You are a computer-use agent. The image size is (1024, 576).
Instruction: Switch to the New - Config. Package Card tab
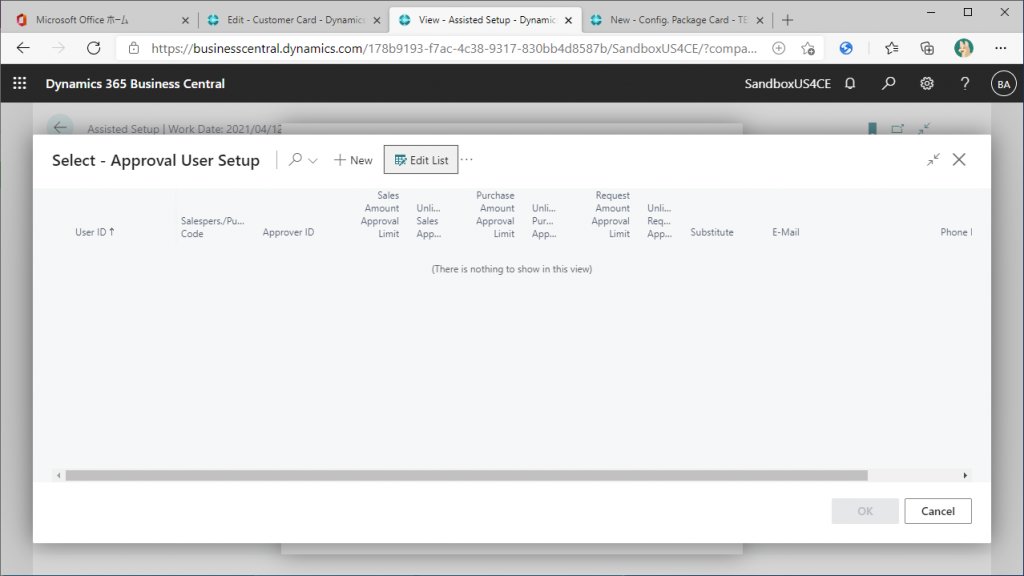(678, 20)
